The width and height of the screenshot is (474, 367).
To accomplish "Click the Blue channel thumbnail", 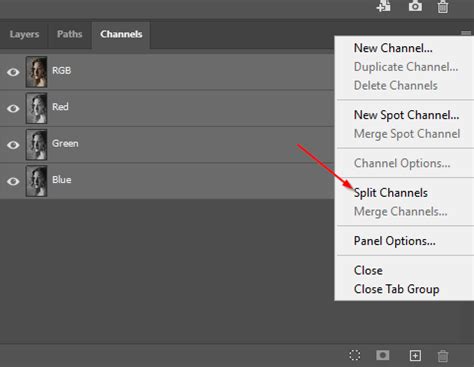I will (x=36, y=181).
